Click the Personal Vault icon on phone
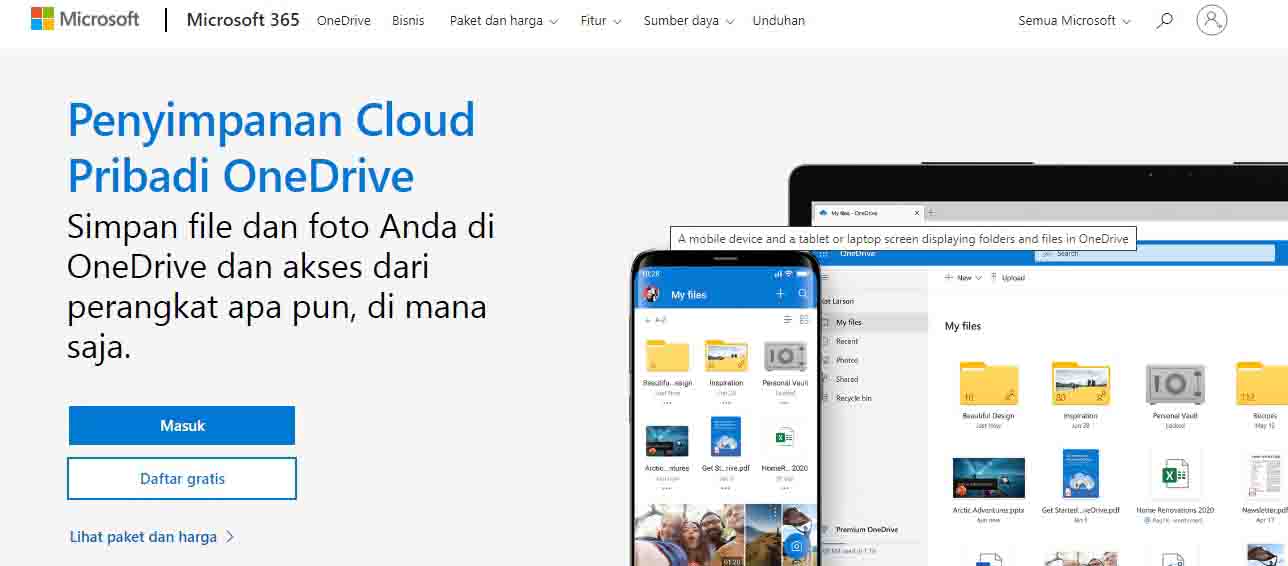The width and height of the screenshot is (1288, 566). coord(785,356)
